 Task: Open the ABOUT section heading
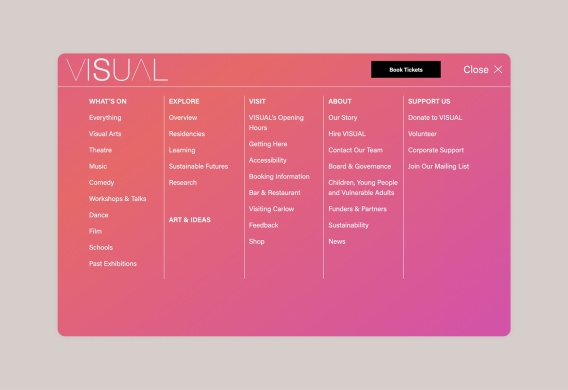click(340, 101)
